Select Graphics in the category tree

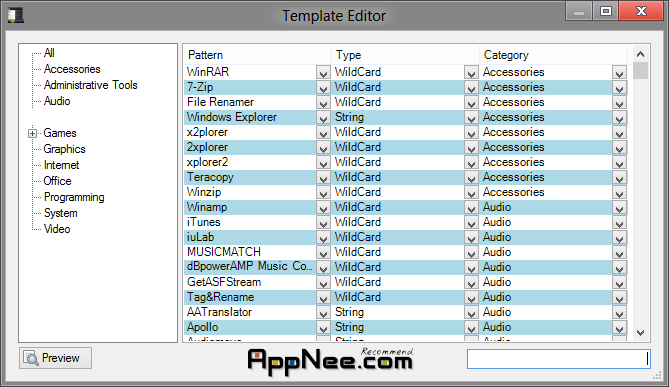tap(64, 149)
